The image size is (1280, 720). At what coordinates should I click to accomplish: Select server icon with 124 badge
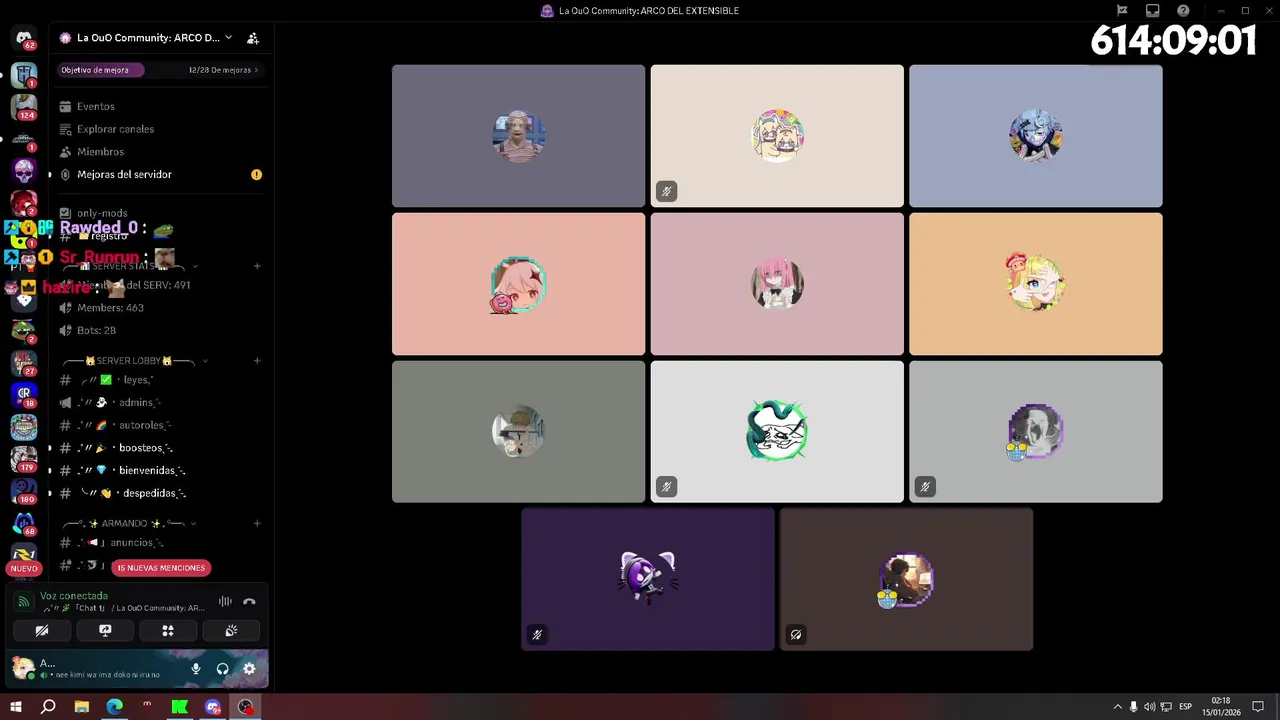[24, 105]
